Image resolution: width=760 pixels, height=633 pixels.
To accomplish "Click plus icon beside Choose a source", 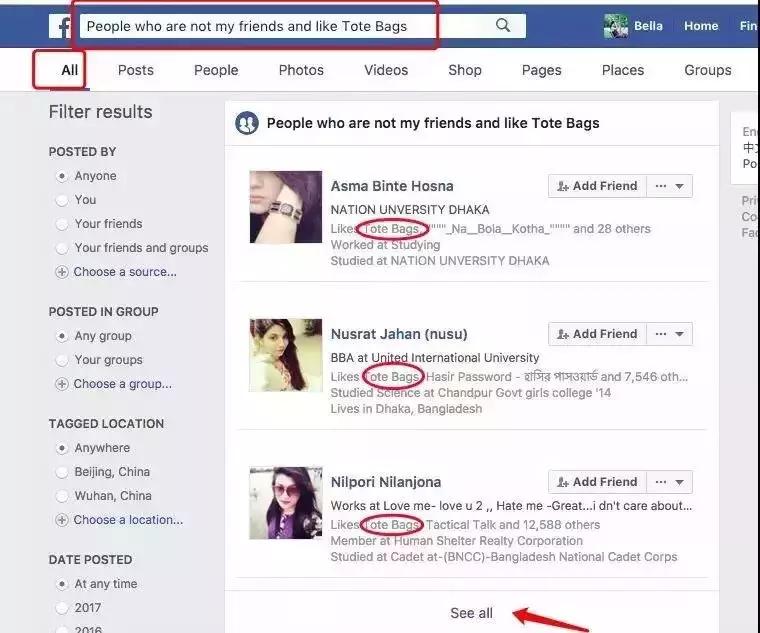I will [x=62, y=272].
